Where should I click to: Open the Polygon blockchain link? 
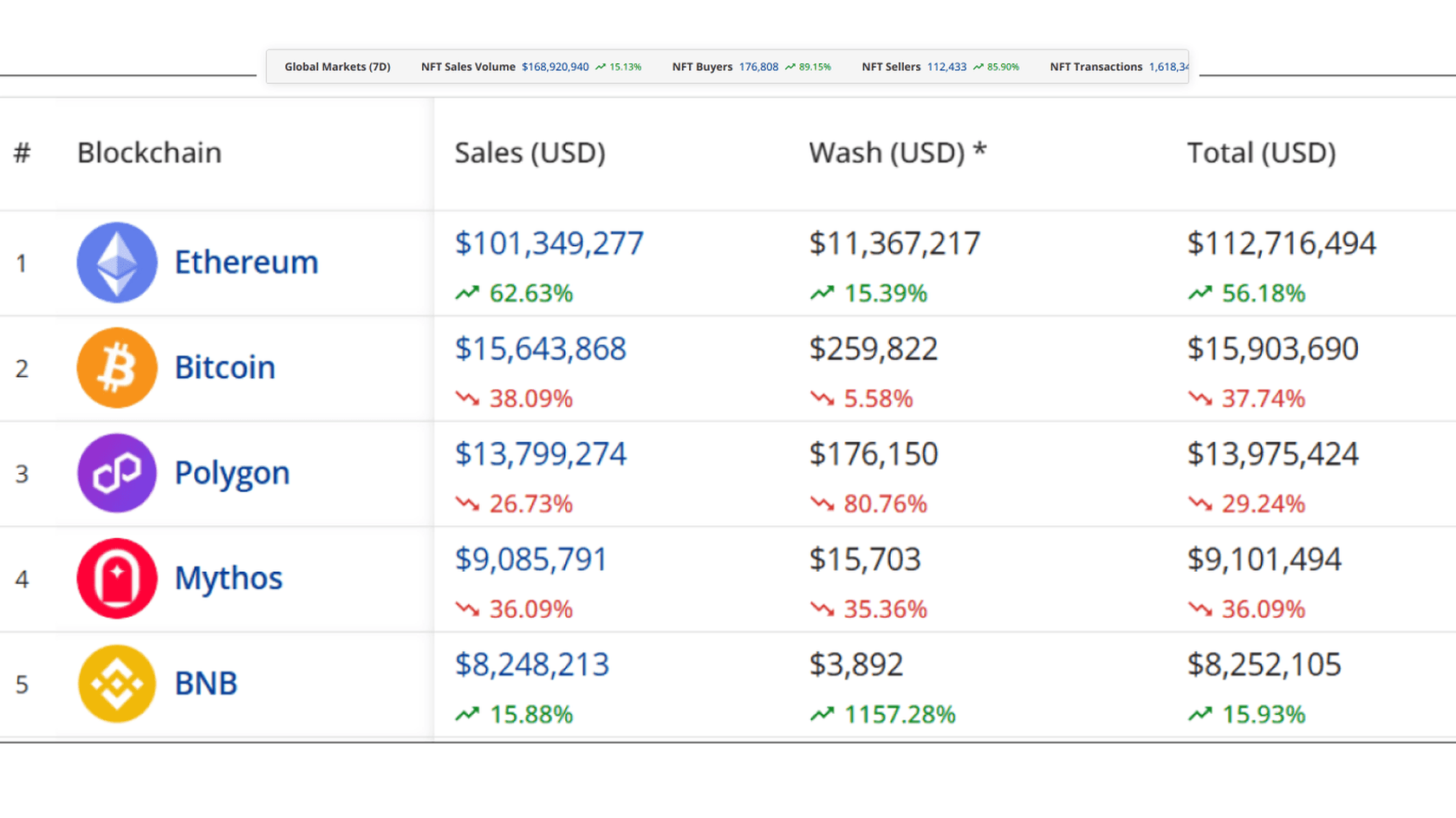point(231,473)
